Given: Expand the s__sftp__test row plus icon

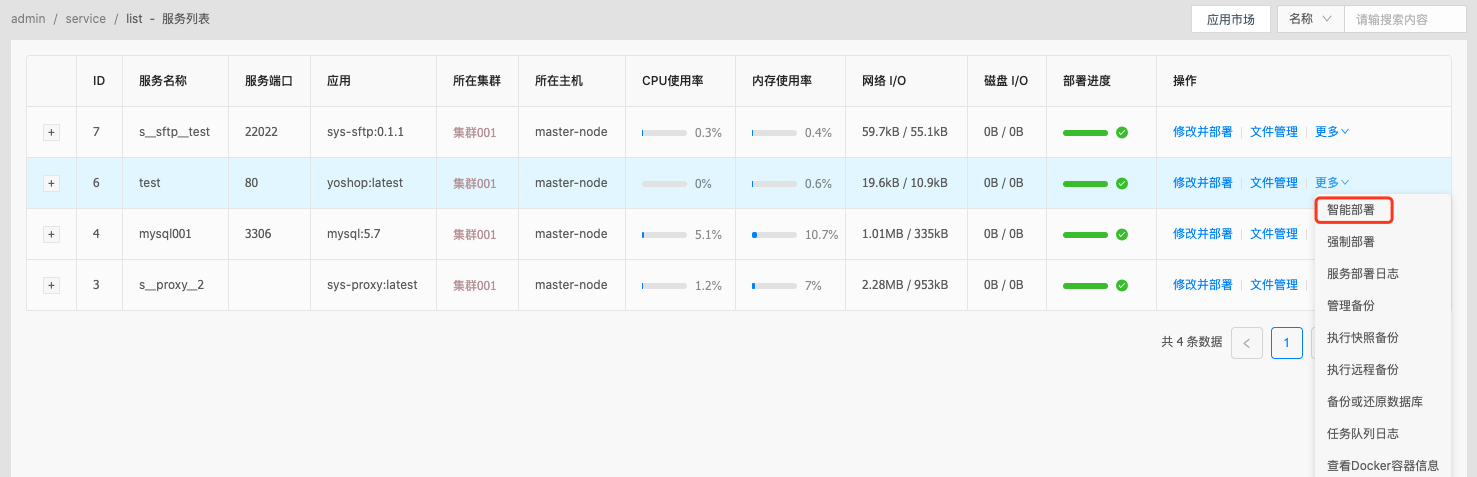Looking at the screenshot, I should click(51, 132).
